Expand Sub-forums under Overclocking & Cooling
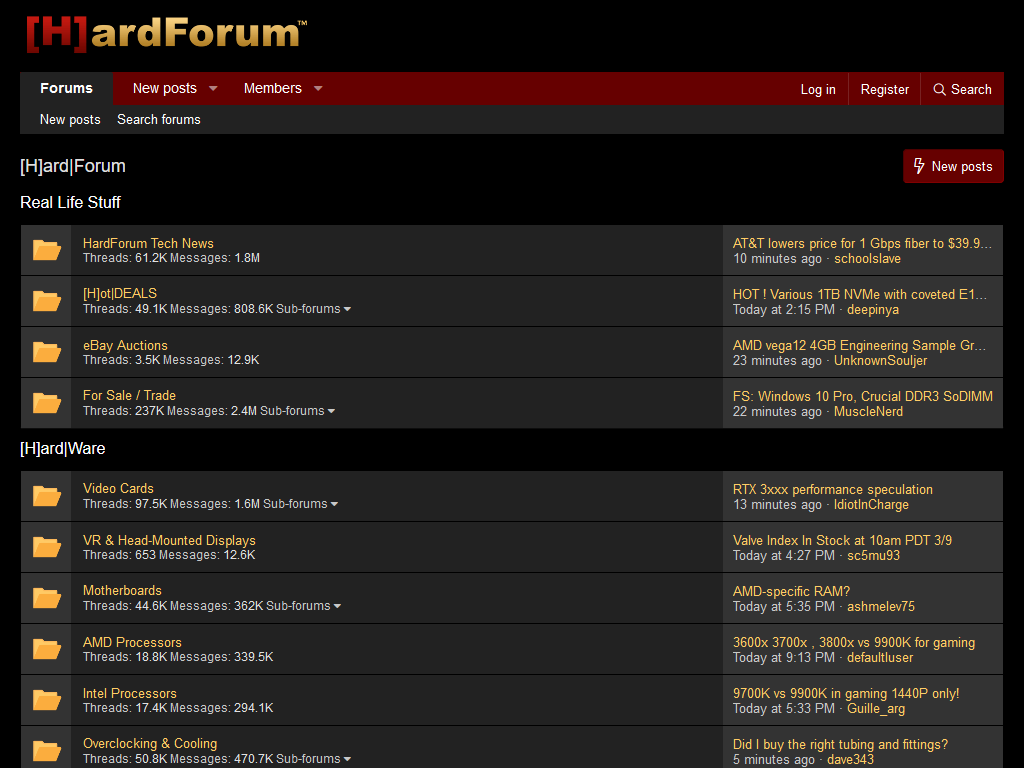 [x=313, y=759]
